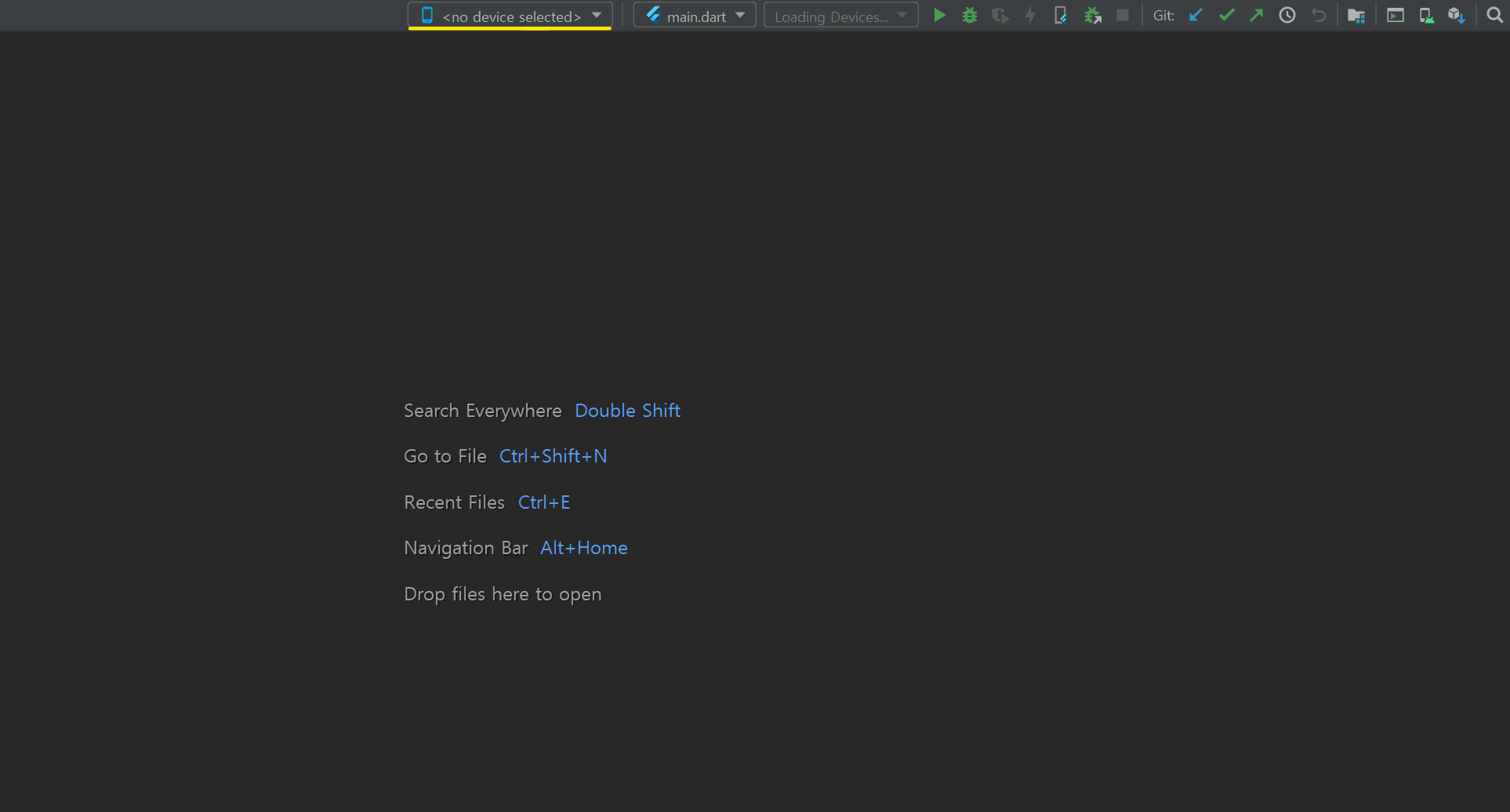
Task: Rollback changes with undo arrow icon
Action: click(1319, 15)
